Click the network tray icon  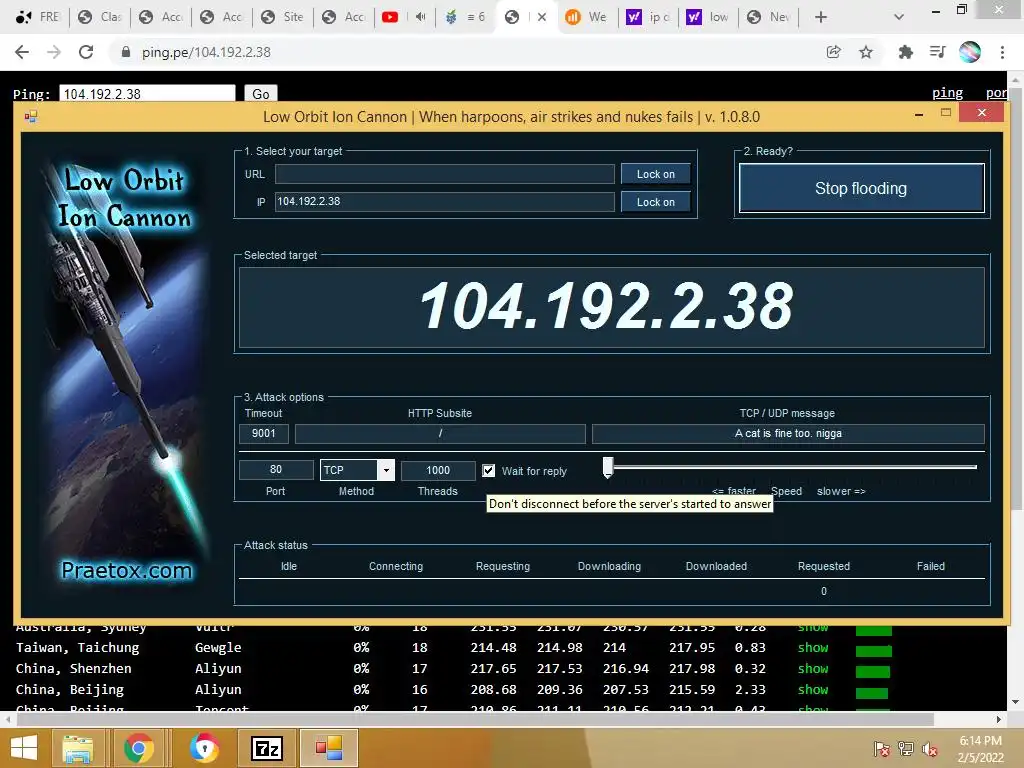pyautogui.click(x=906, y=748)
